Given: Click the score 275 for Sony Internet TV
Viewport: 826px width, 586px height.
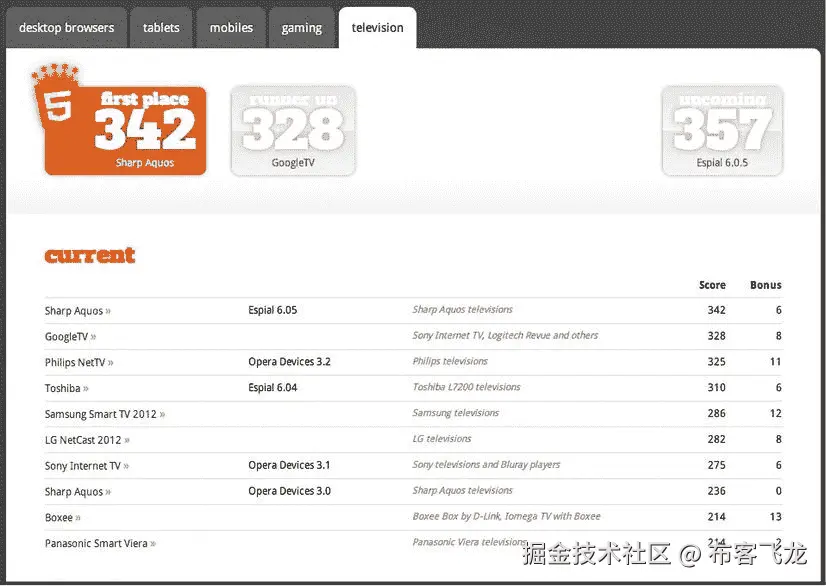Looking at the screenshot, I should [716, 465].
